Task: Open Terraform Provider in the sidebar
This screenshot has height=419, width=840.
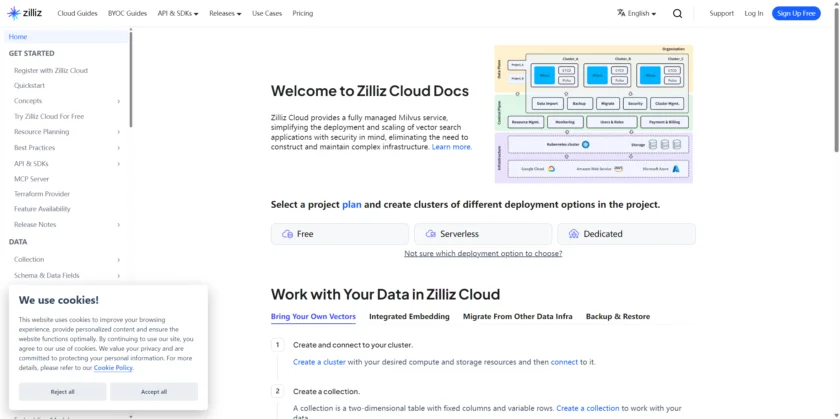Action: pos(42,194)
